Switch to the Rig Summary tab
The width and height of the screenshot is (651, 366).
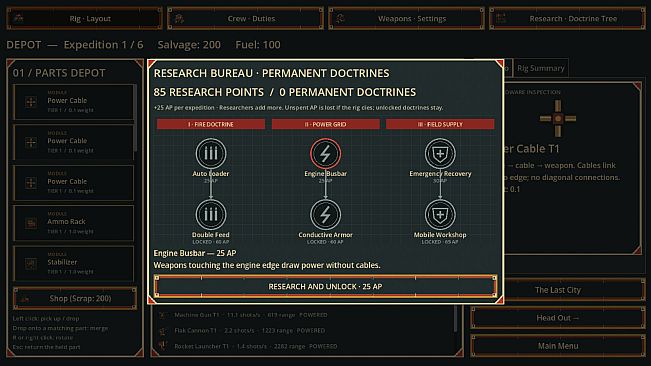pos(541,68)
